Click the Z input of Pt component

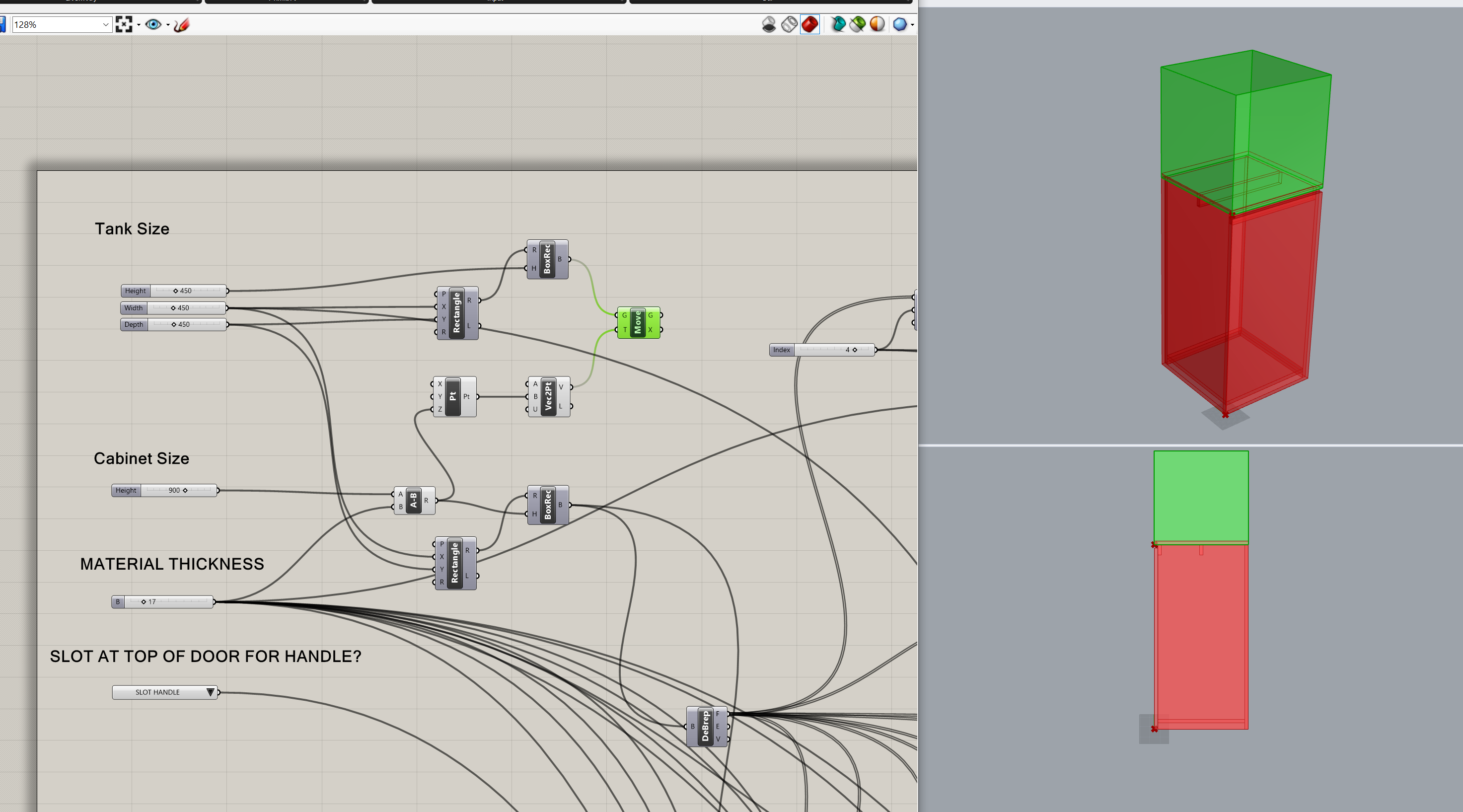pos(439,409)
